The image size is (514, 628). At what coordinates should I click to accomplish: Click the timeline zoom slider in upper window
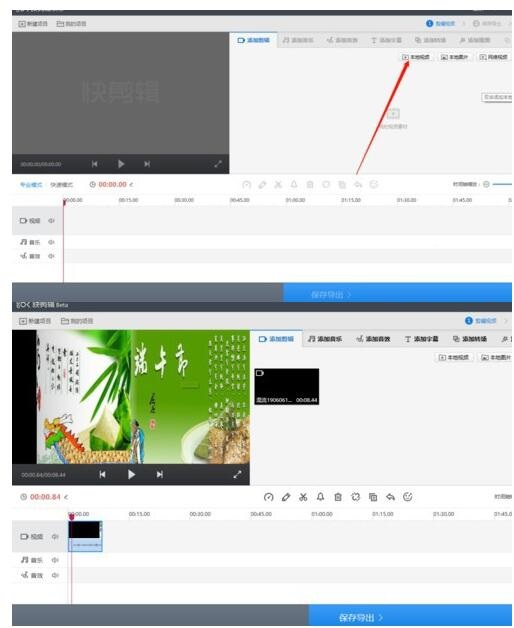[x=502, y=185]
